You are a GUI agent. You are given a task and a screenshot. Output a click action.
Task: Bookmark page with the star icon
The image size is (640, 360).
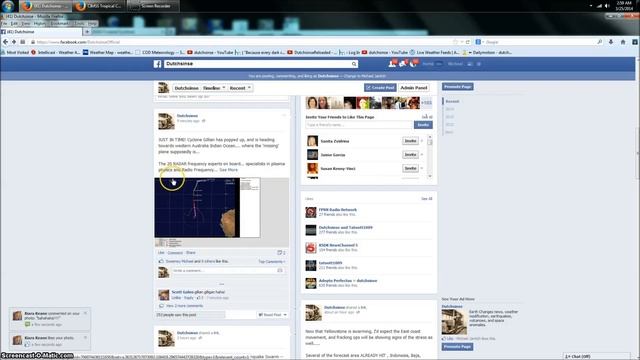tap(456, 42)
